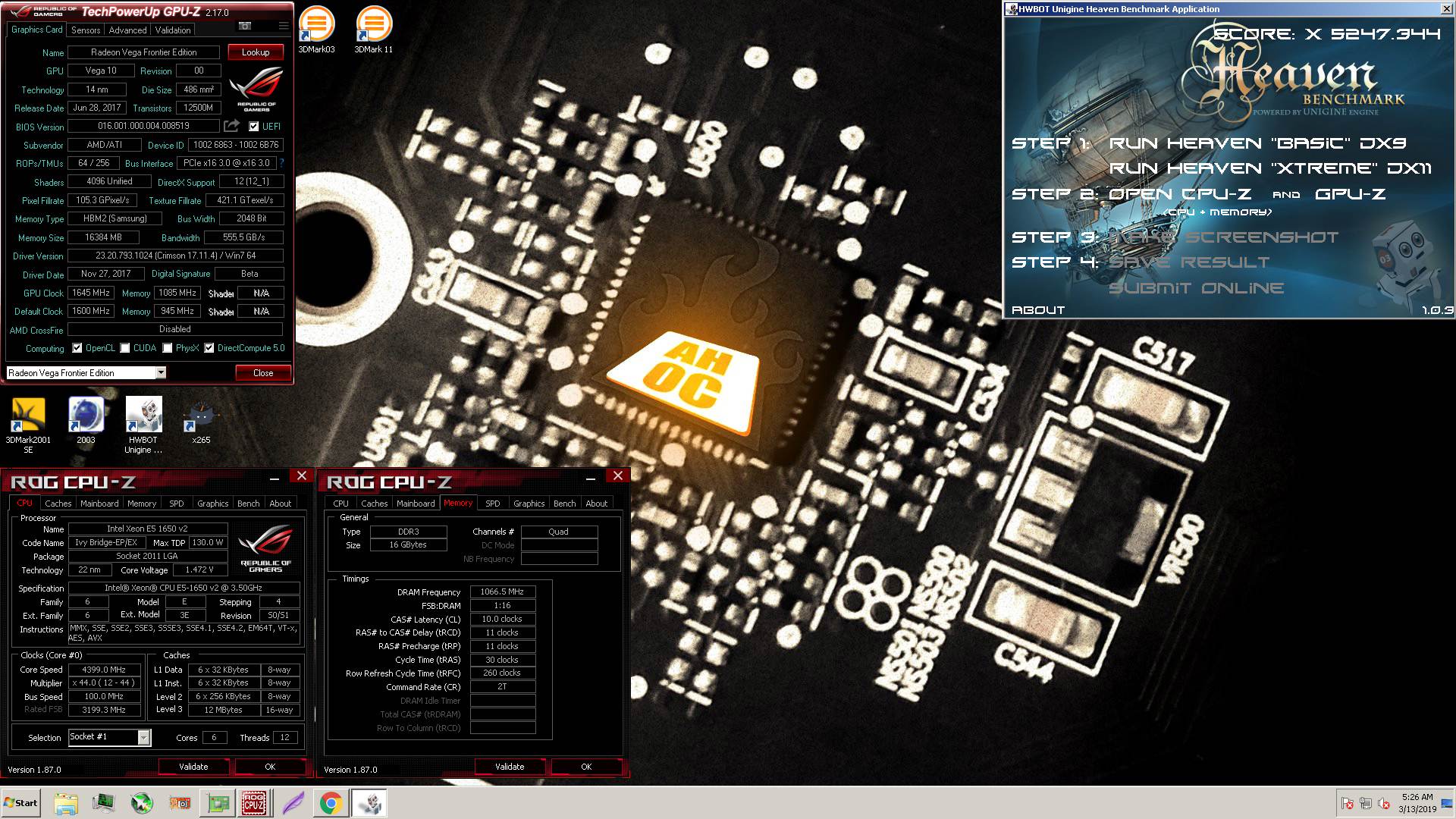Open the 3DMark03 desktop shortcut

click(x=316, y=30)
